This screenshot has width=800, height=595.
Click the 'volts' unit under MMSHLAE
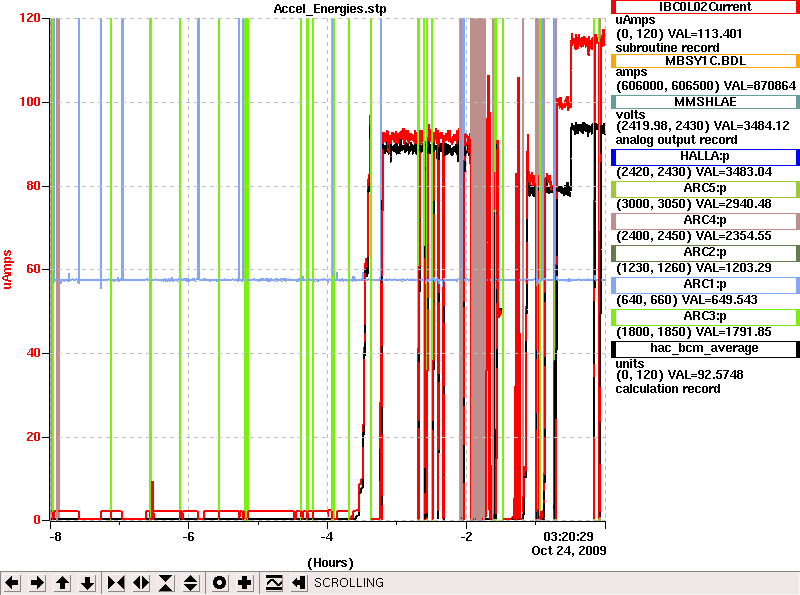[x=630, y=114]
